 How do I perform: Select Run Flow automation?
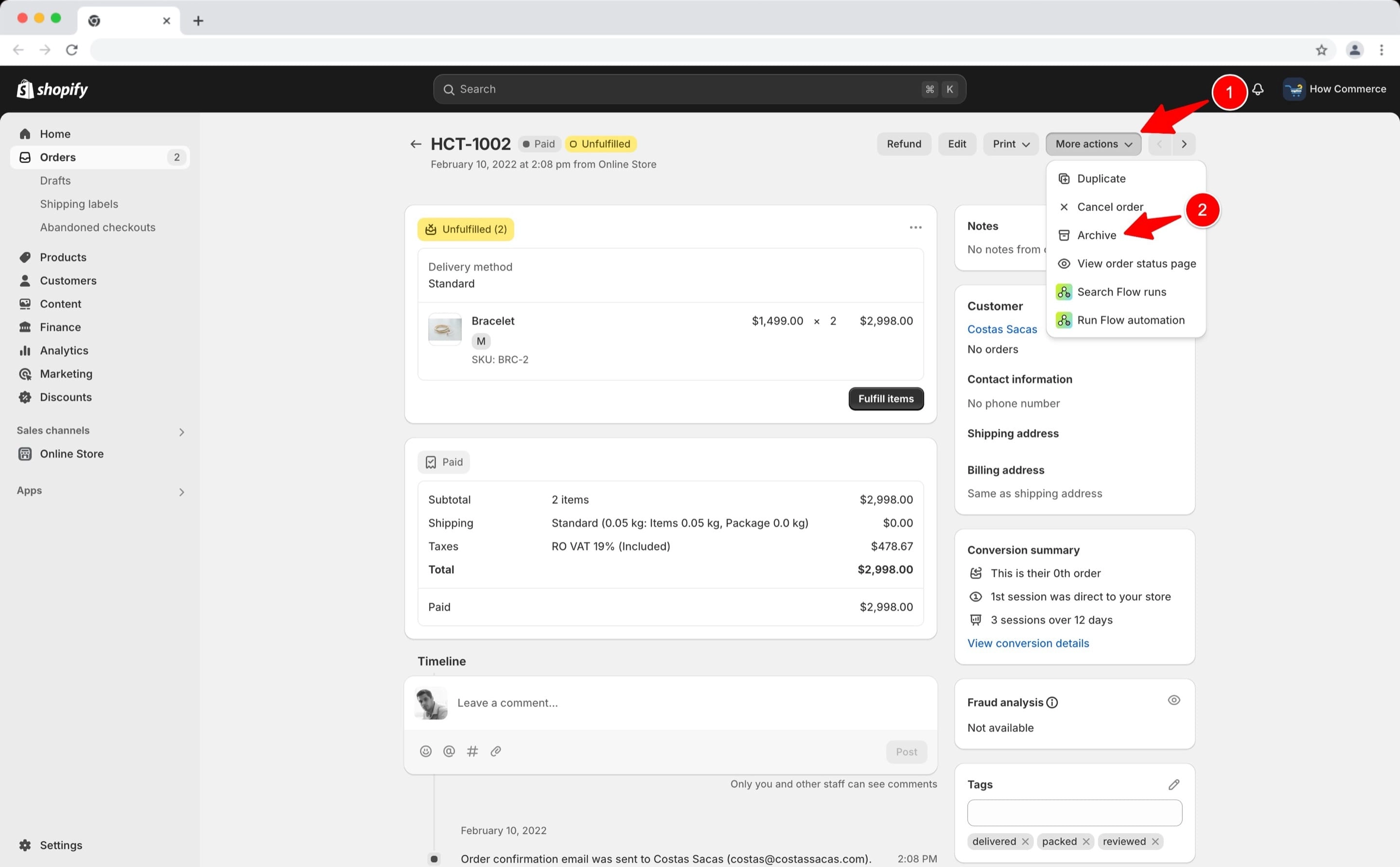click(1125, 320)
